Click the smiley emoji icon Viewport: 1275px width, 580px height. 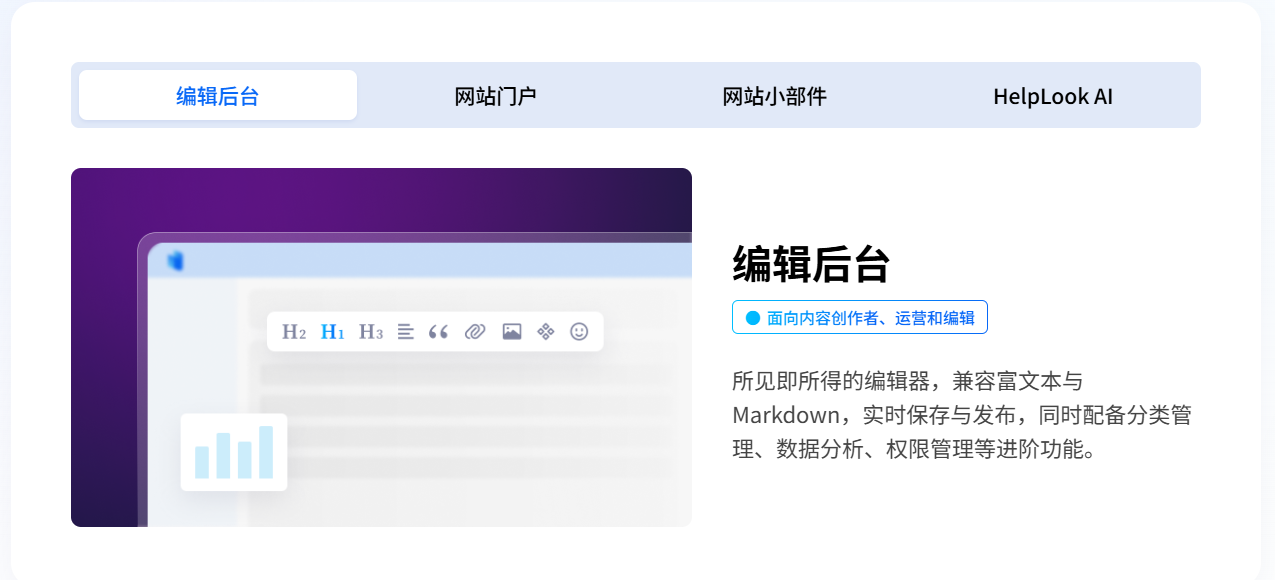coord(579,332)
